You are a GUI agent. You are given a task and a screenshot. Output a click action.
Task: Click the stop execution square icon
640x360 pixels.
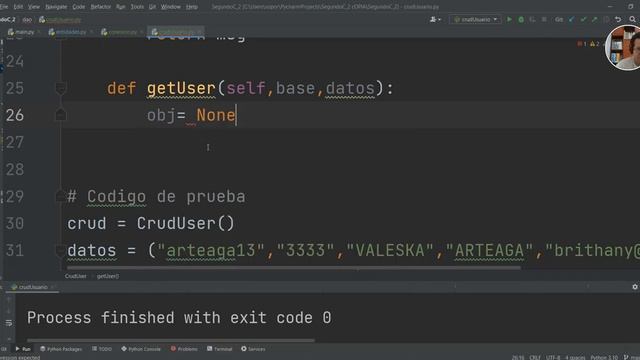pos(544,19)
